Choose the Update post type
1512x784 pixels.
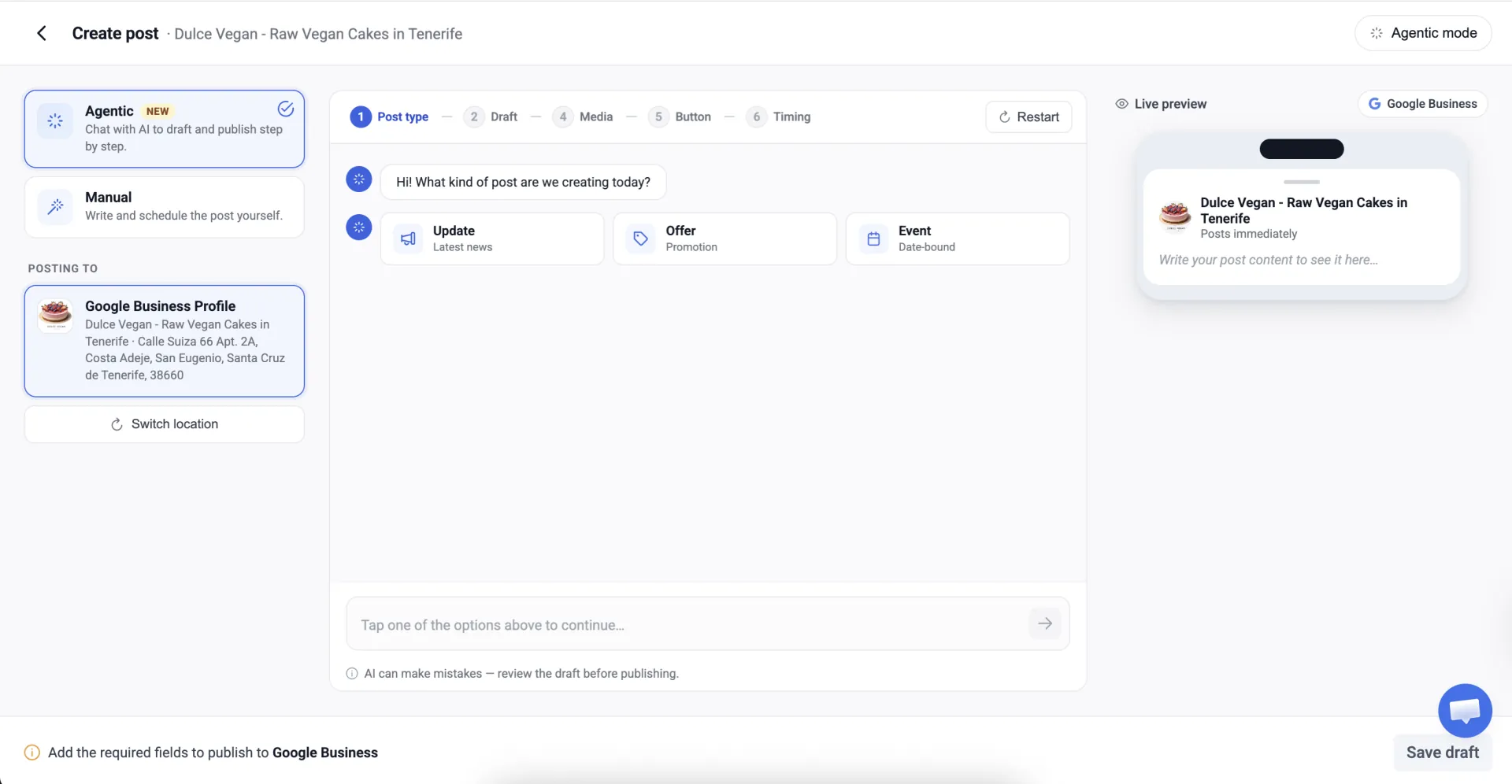[492, 239]
